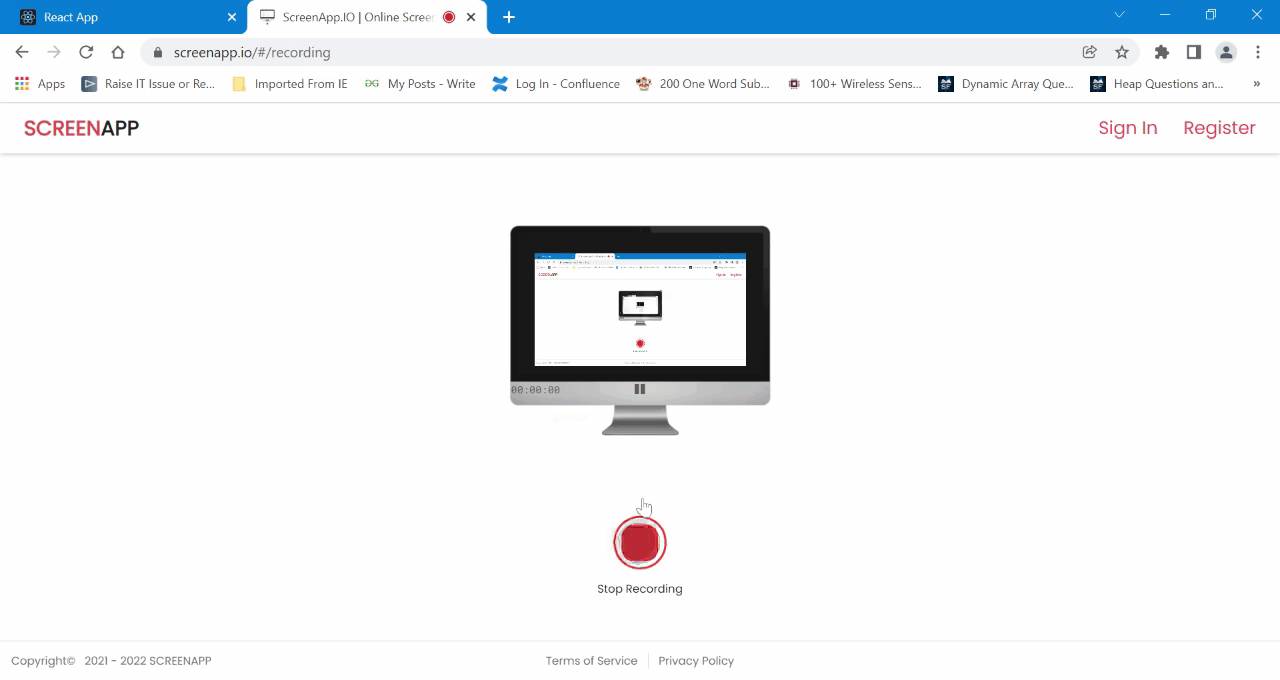The width and height of the screenshot is (1280, 680).
Task: View site information via lock icon
Action: coord(158,52)
